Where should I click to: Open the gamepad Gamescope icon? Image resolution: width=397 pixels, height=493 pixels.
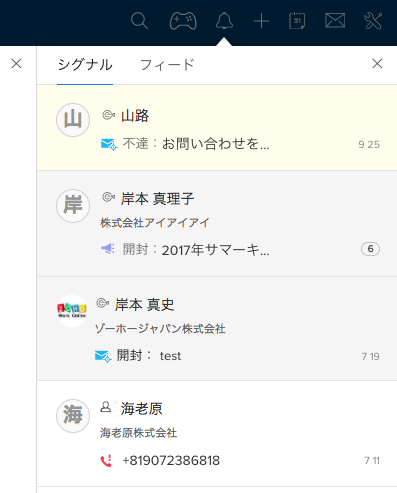coord(183,21)
